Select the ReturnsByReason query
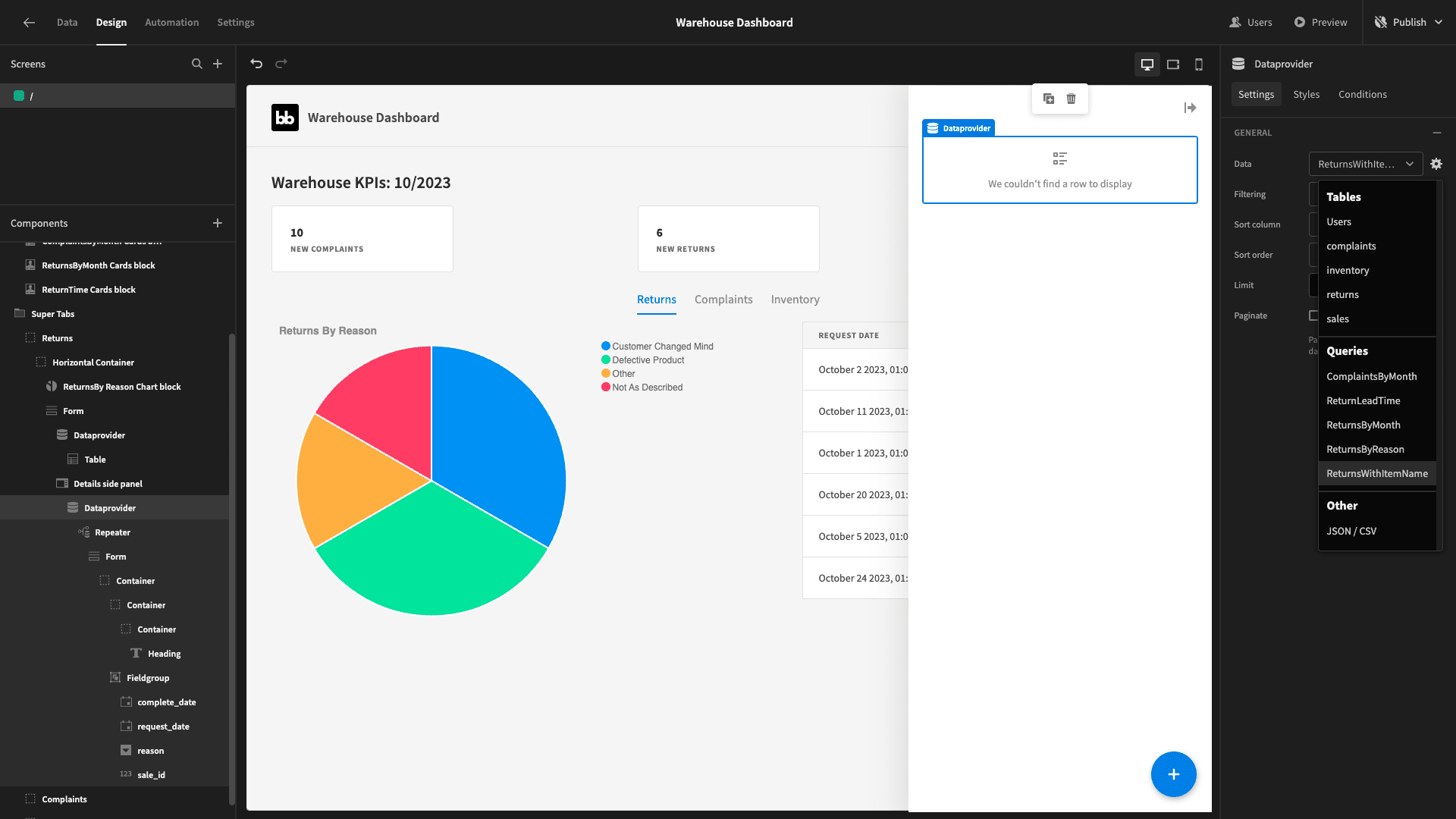The height and width of the screenshot is (819, 1456). [x=1366, y=449]
